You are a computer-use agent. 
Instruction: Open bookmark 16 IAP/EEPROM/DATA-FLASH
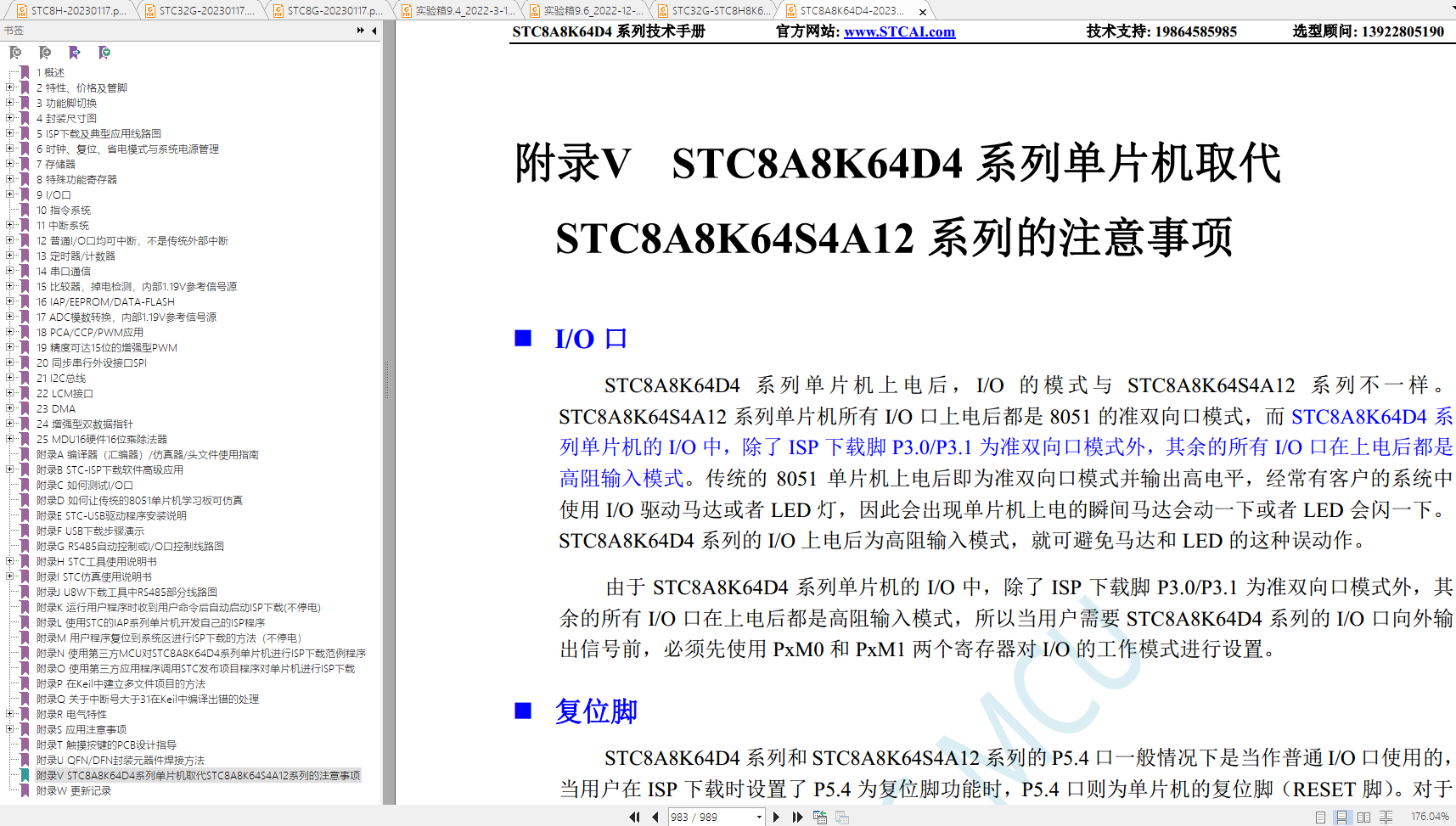105,301
